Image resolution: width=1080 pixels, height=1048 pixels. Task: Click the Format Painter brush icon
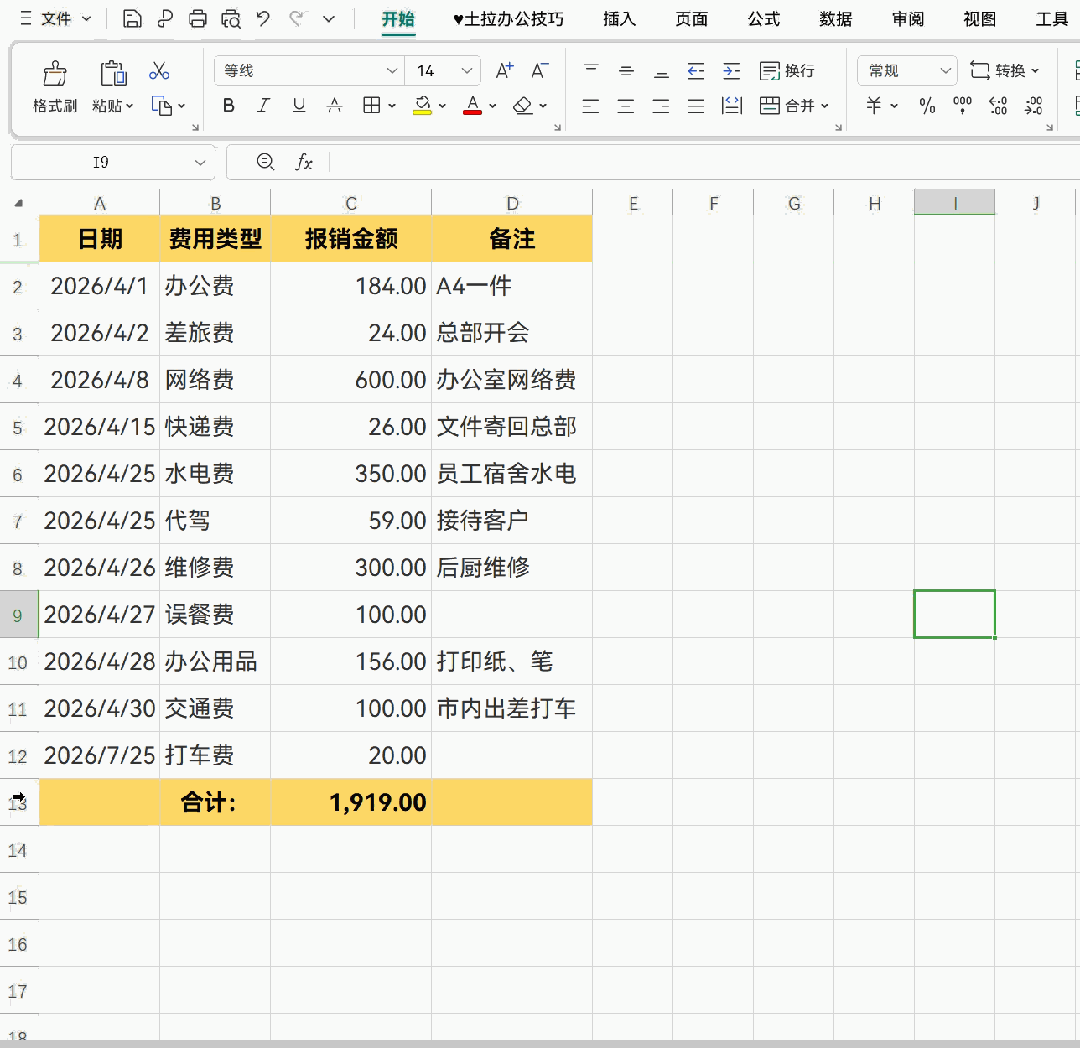pyautogui.click(x=55, y=72)
